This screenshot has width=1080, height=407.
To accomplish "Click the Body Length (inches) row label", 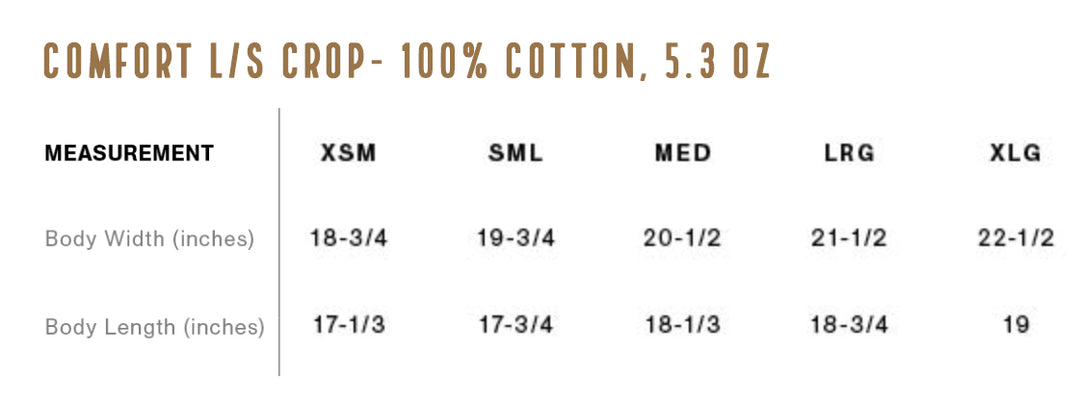I will pyautogui.click(x=155, y=326).
